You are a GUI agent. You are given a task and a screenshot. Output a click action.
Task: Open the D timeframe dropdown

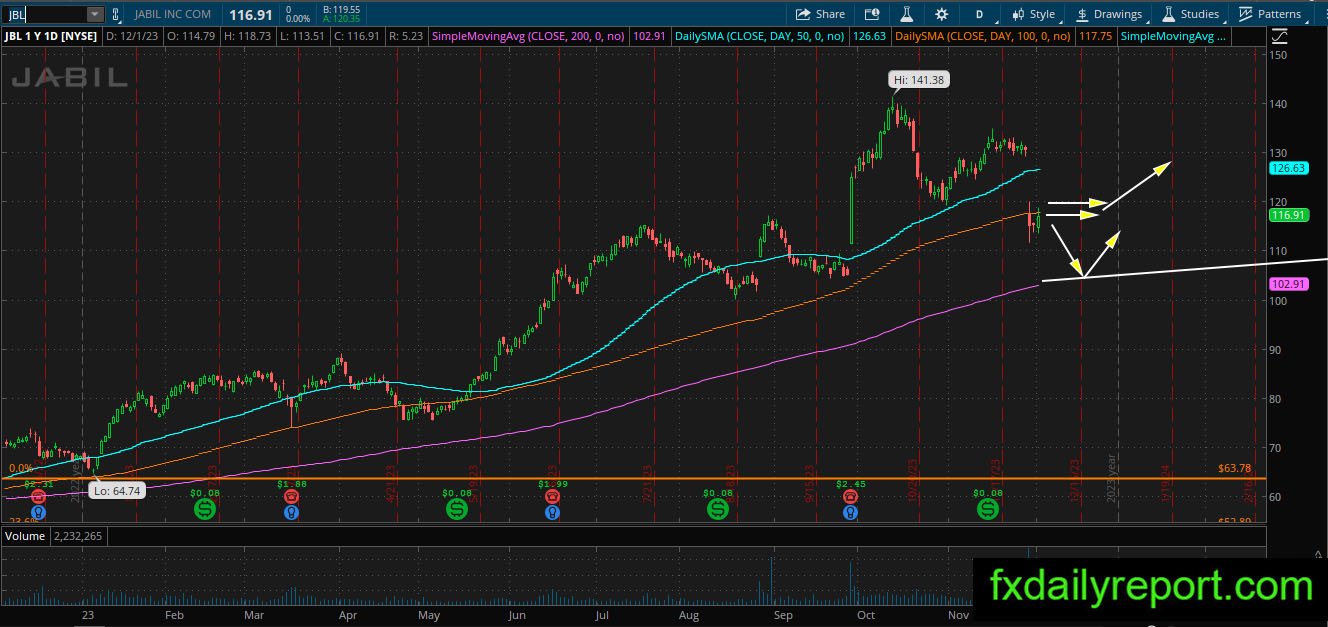[980, 14]
